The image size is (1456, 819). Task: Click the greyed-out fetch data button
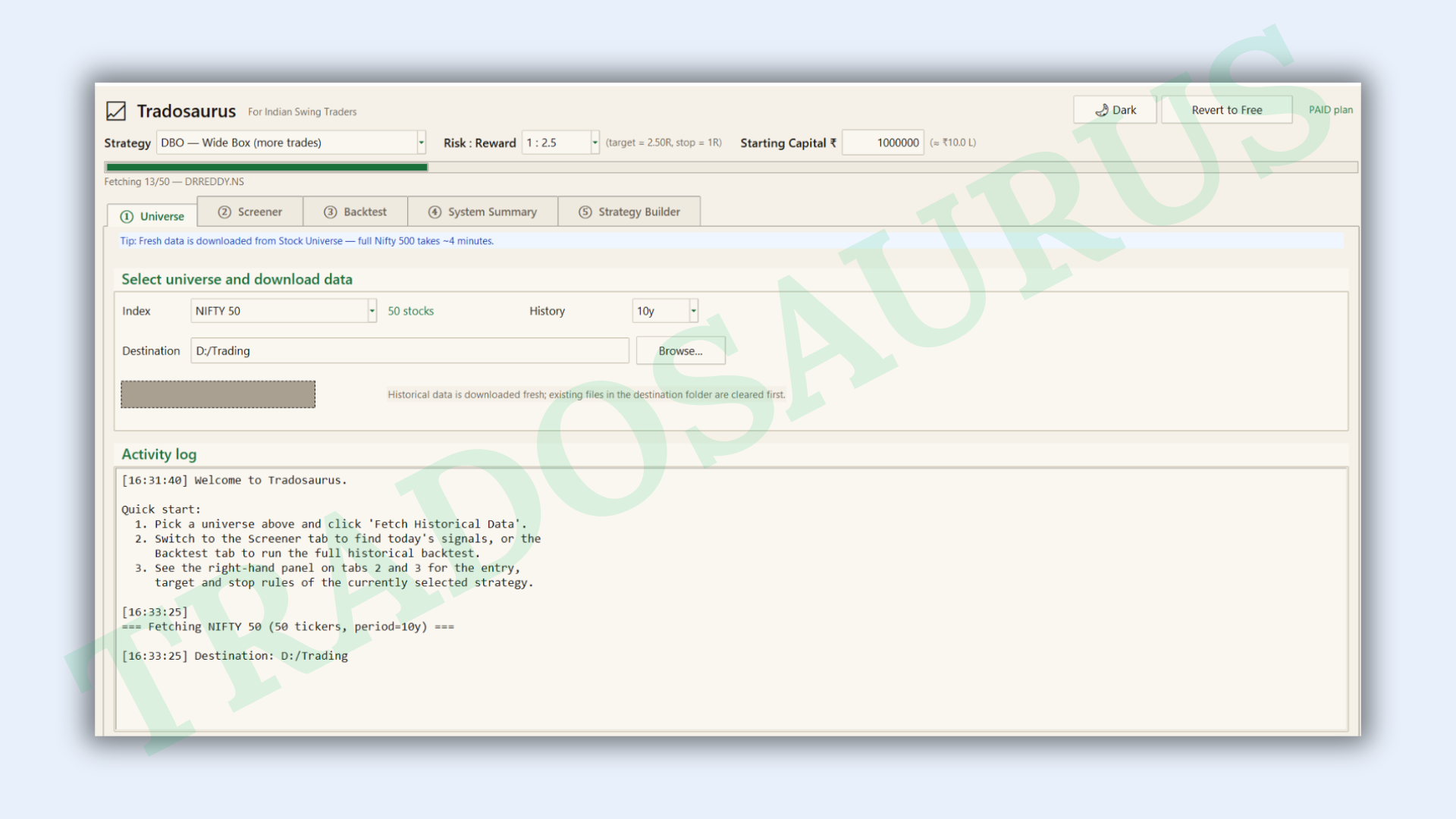coord(218,394)
